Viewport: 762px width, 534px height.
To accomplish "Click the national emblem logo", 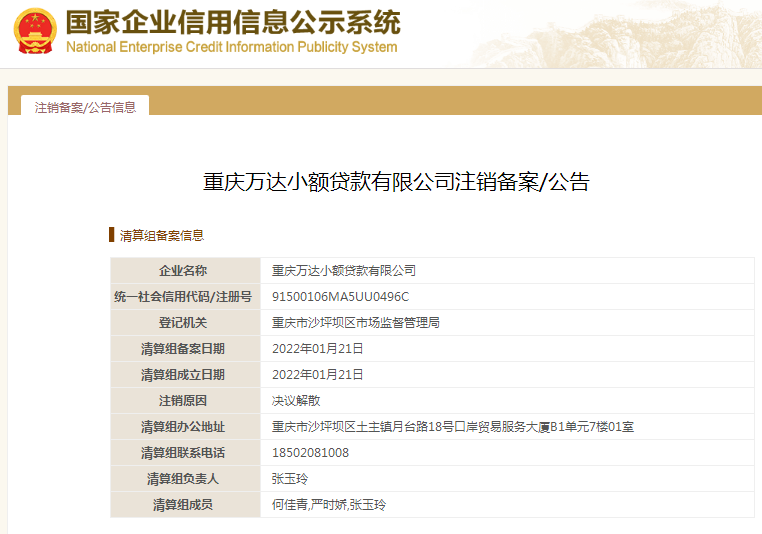I will (x=35, y=31).
